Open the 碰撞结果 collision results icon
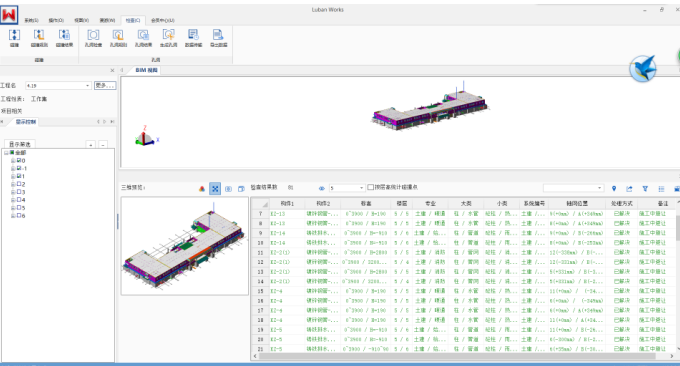Screen dimensions: 680x366 click(64, 38)
